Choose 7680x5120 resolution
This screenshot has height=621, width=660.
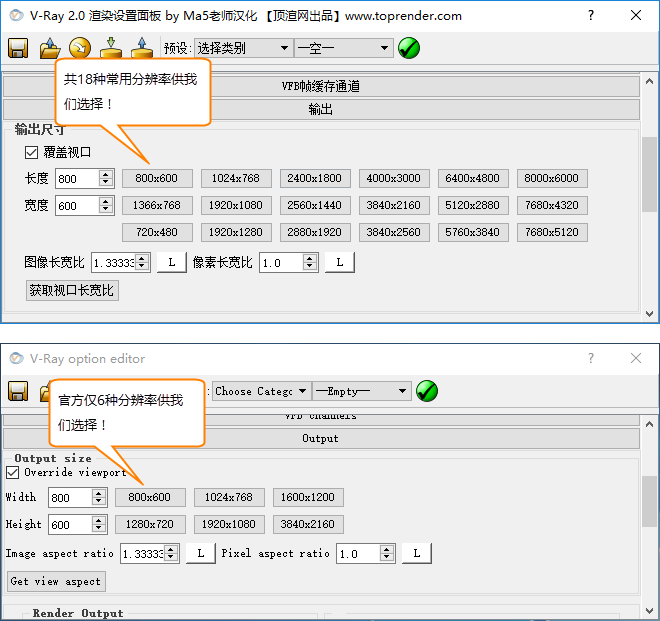[552, 232]
